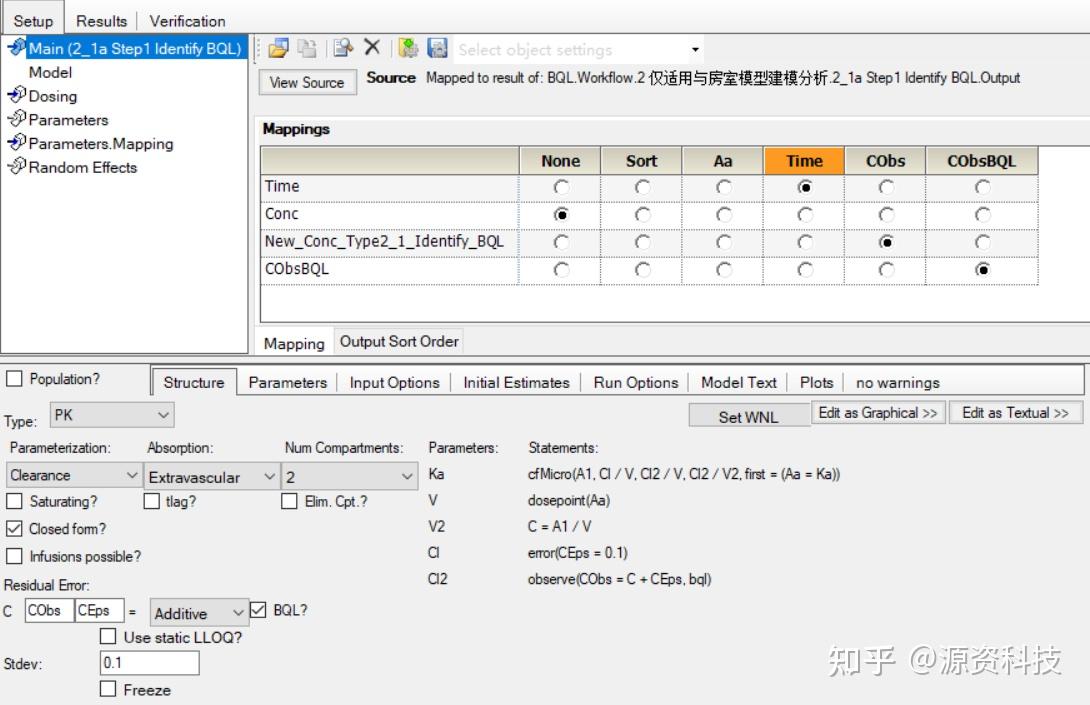Click the copy object toolbar icon
Screen dimensions: 1090x705
pyautogui.click(x=306, y=47)
